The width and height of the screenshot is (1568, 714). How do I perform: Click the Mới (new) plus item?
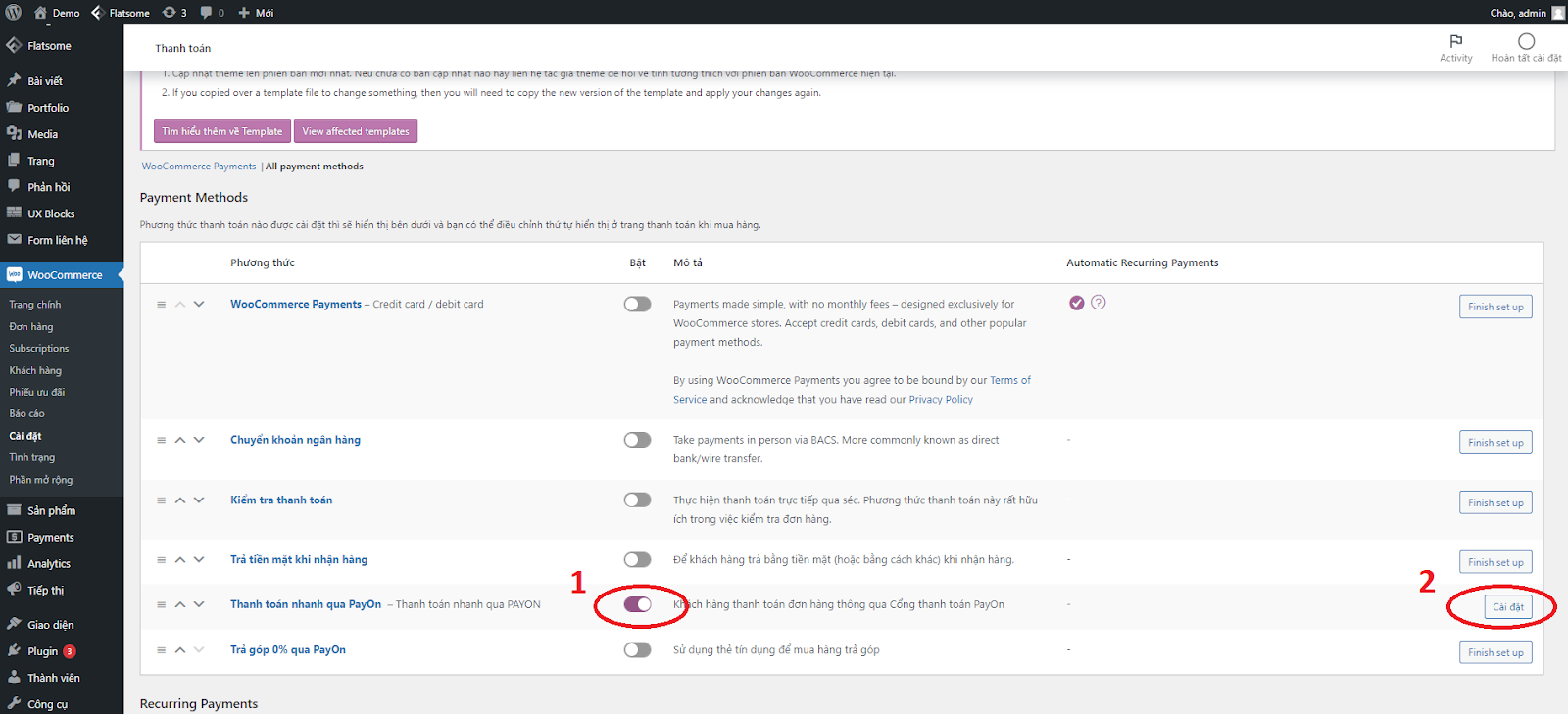(256, 13)
